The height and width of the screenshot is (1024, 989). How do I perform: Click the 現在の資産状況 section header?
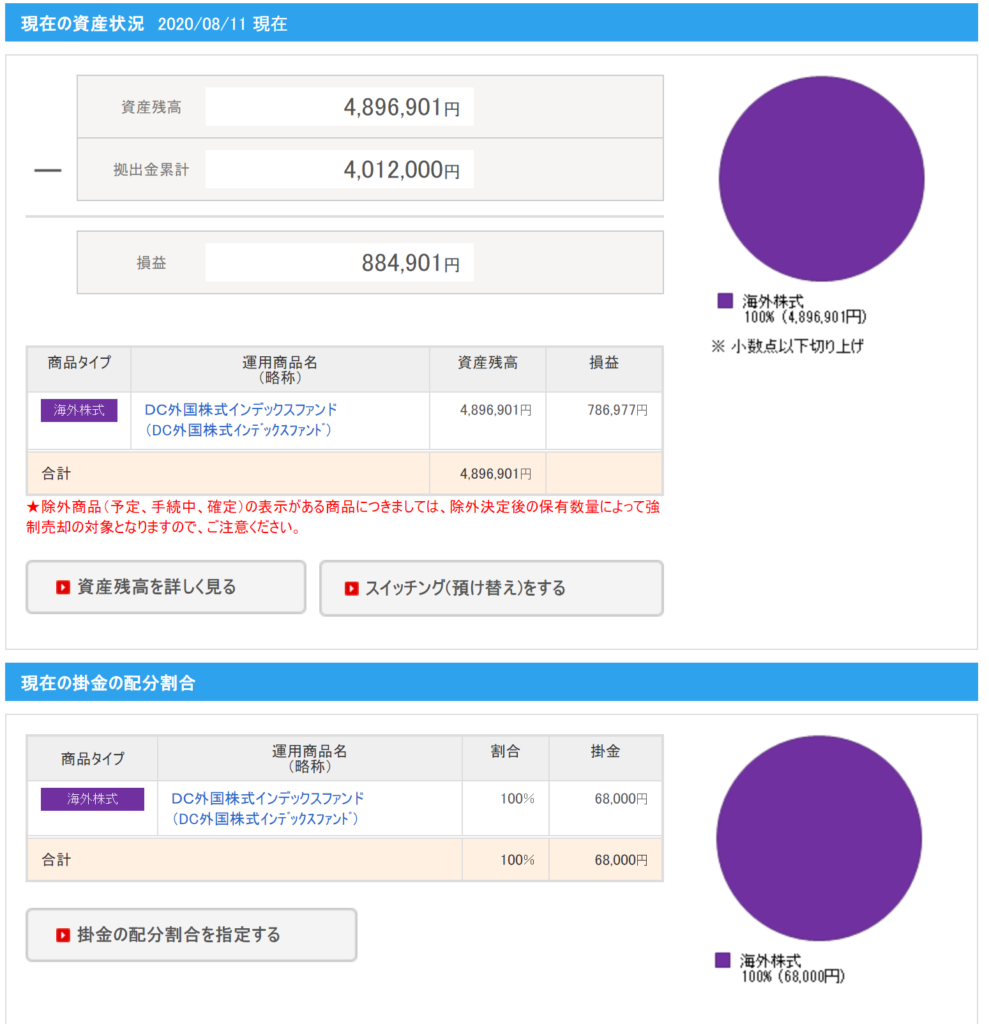83,23
